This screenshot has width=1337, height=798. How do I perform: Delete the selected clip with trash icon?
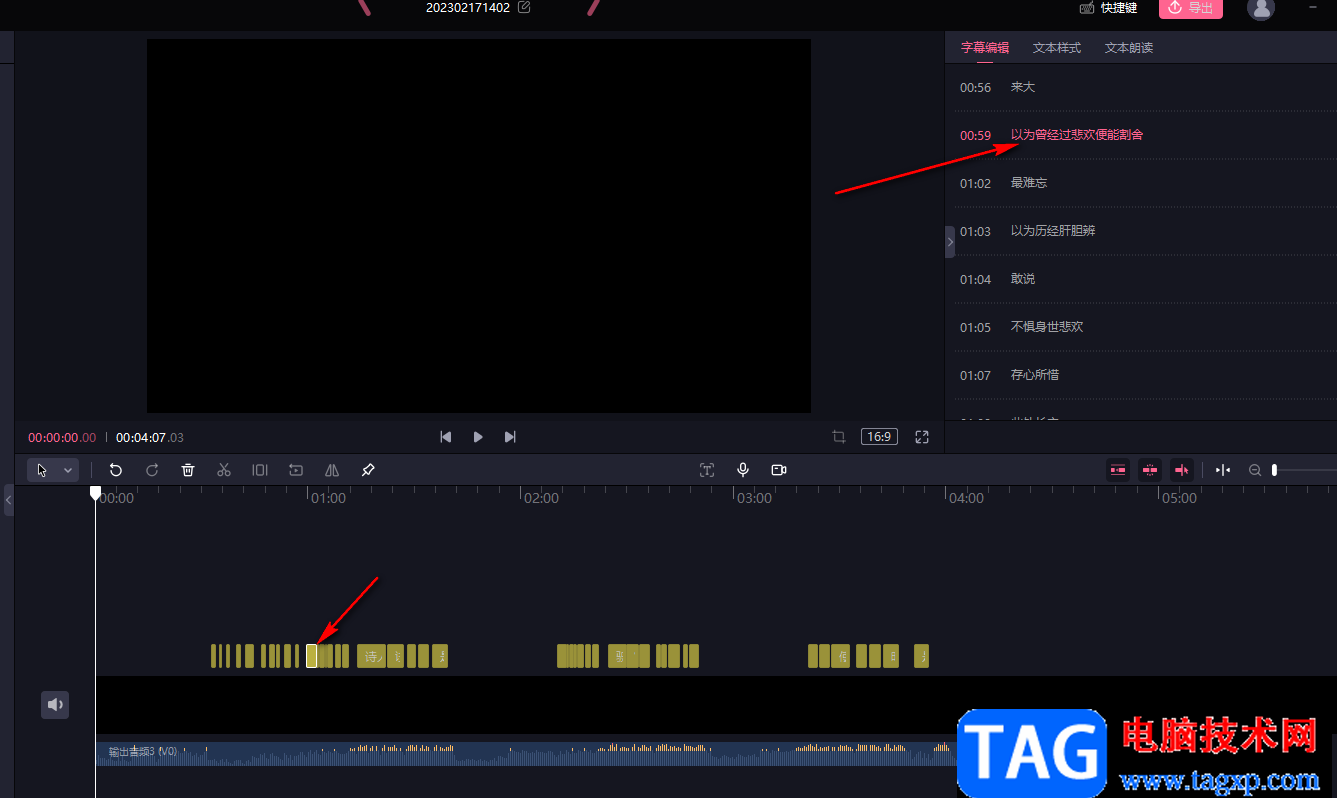(x=188, y=470)
